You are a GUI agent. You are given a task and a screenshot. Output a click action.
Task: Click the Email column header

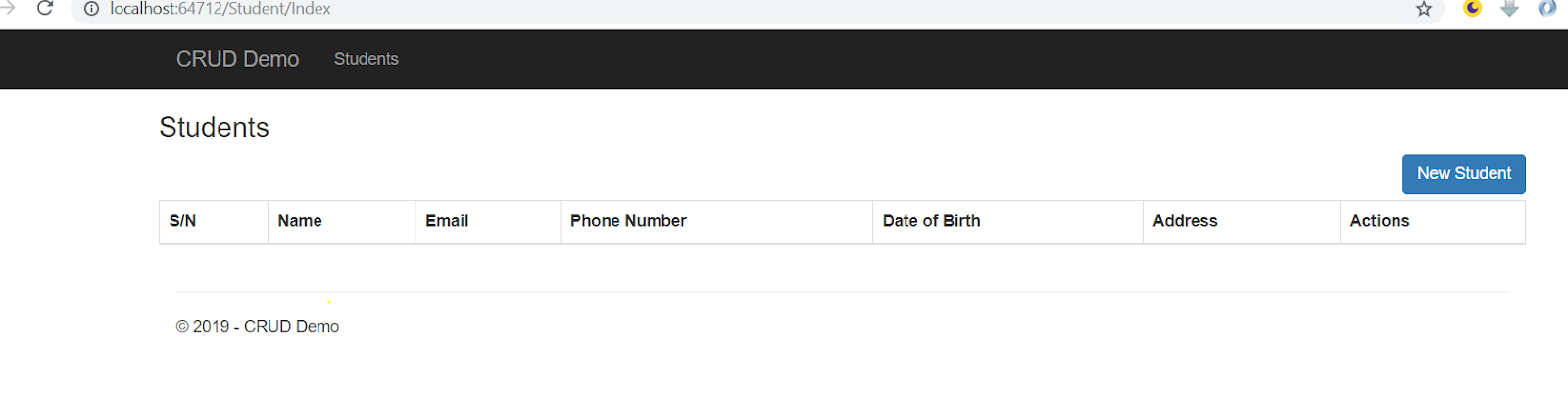point(447,221)
